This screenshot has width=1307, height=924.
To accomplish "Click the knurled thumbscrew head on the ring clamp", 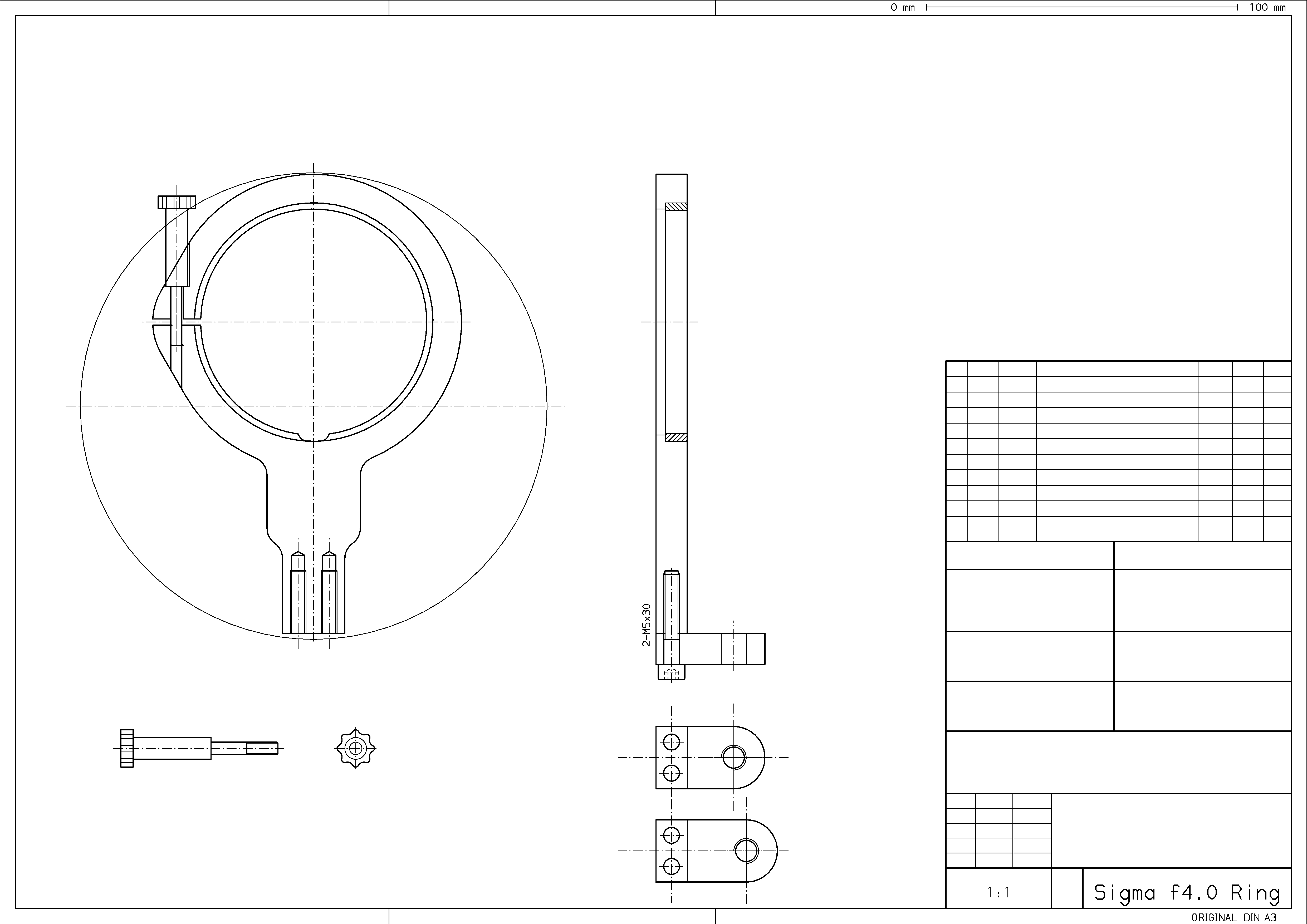I will (177, 202).
